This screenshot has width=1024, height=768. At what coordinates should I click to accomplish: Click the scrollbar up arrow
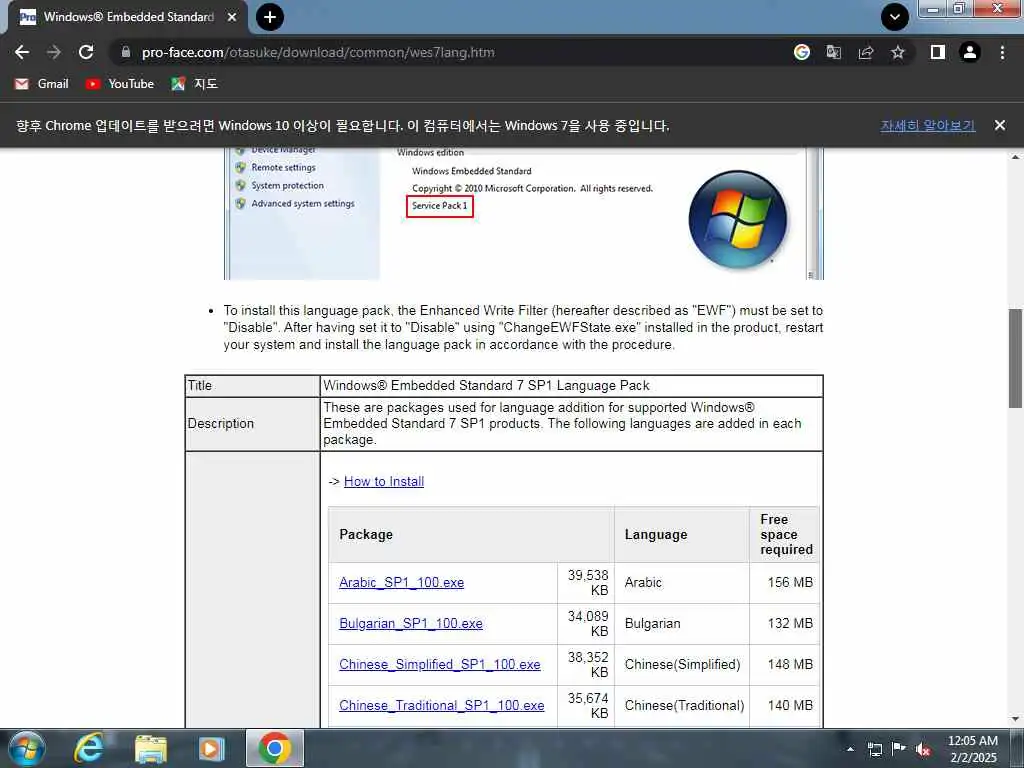[x=1015, y=157]
